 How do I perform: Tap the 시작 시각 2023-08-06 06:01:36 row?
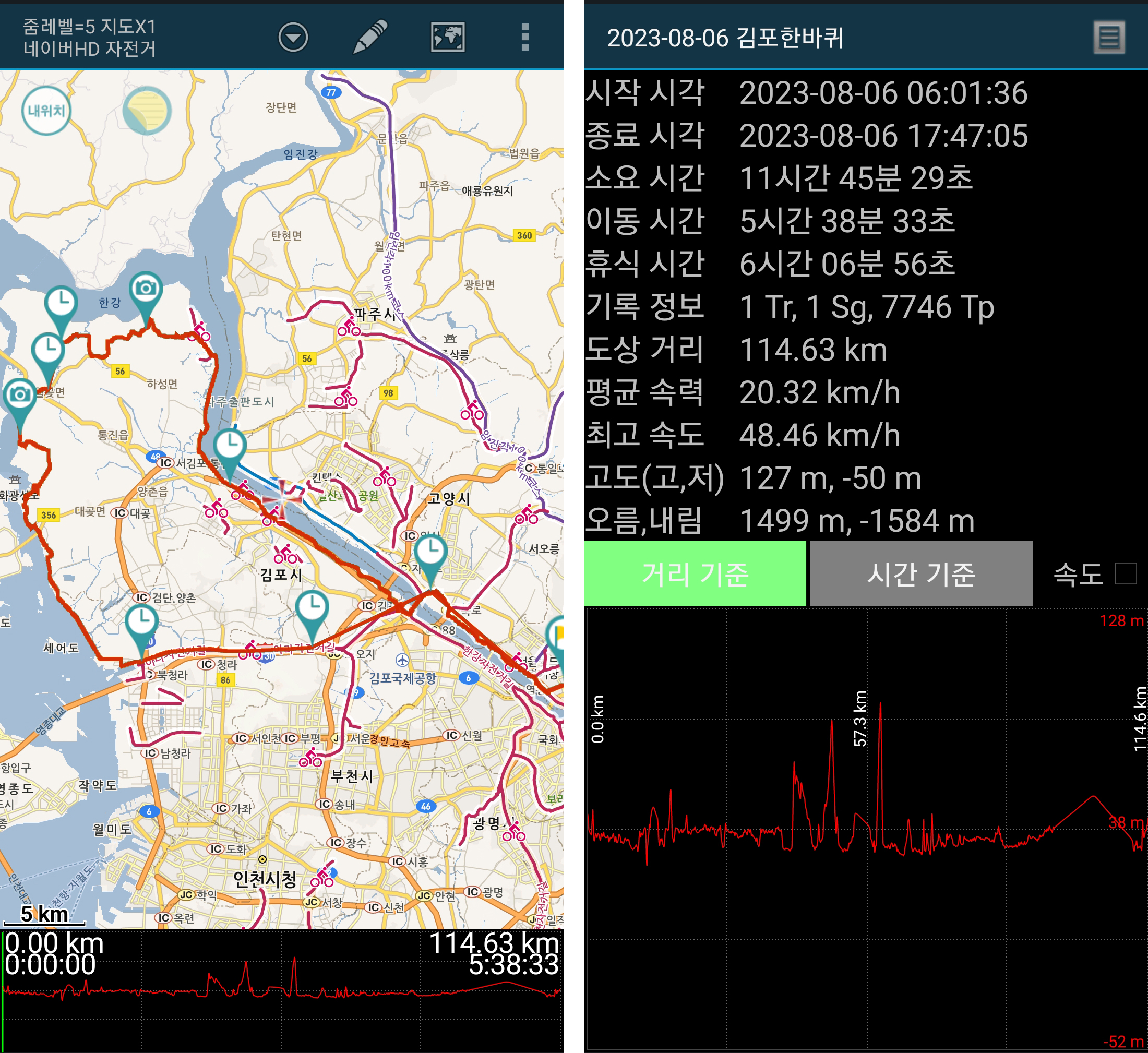pyautogui.click(x=866, y=92)
